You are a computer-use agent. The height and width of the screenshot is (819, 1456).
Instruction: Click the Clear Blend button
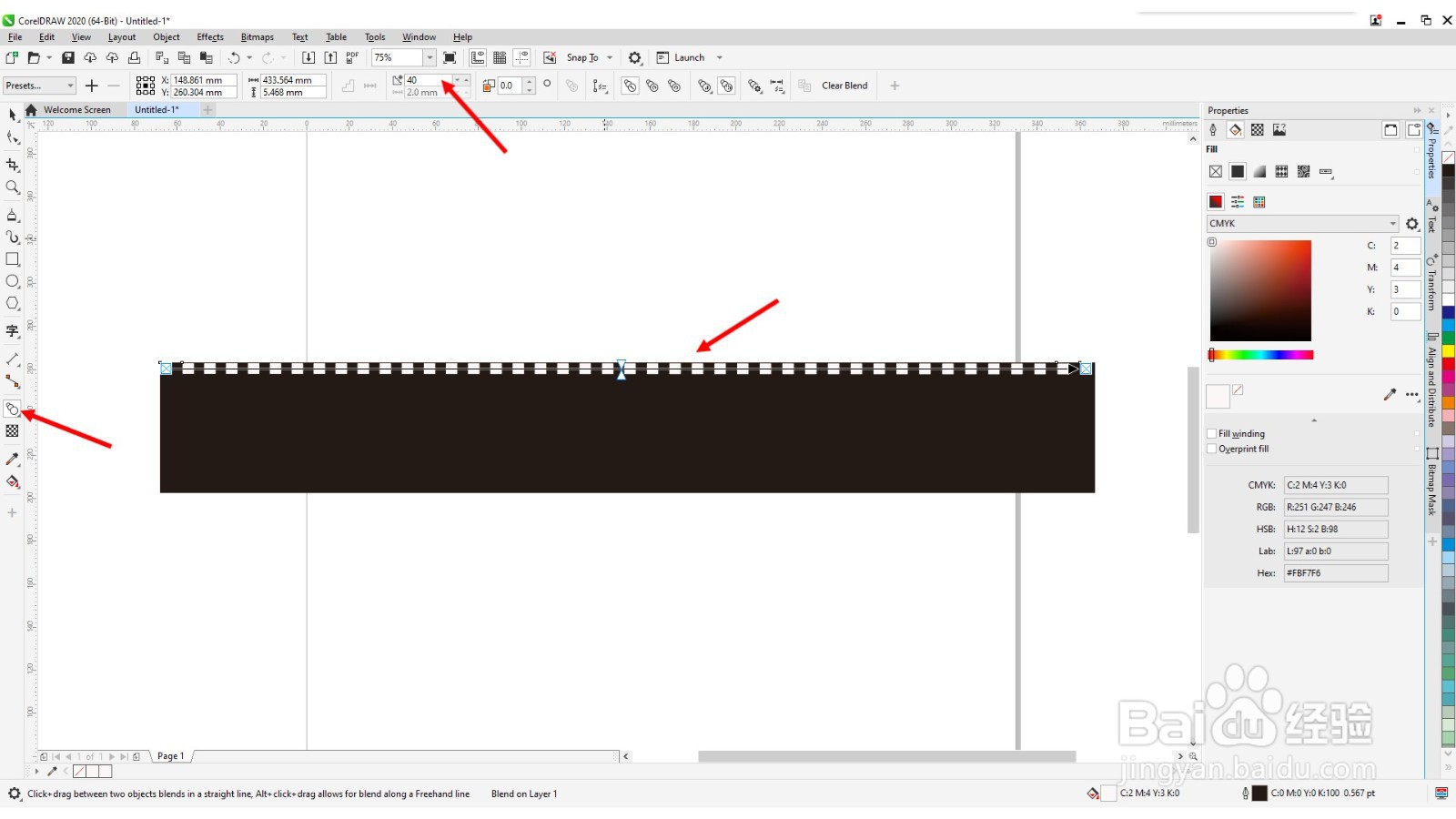(x=844, y=86)
